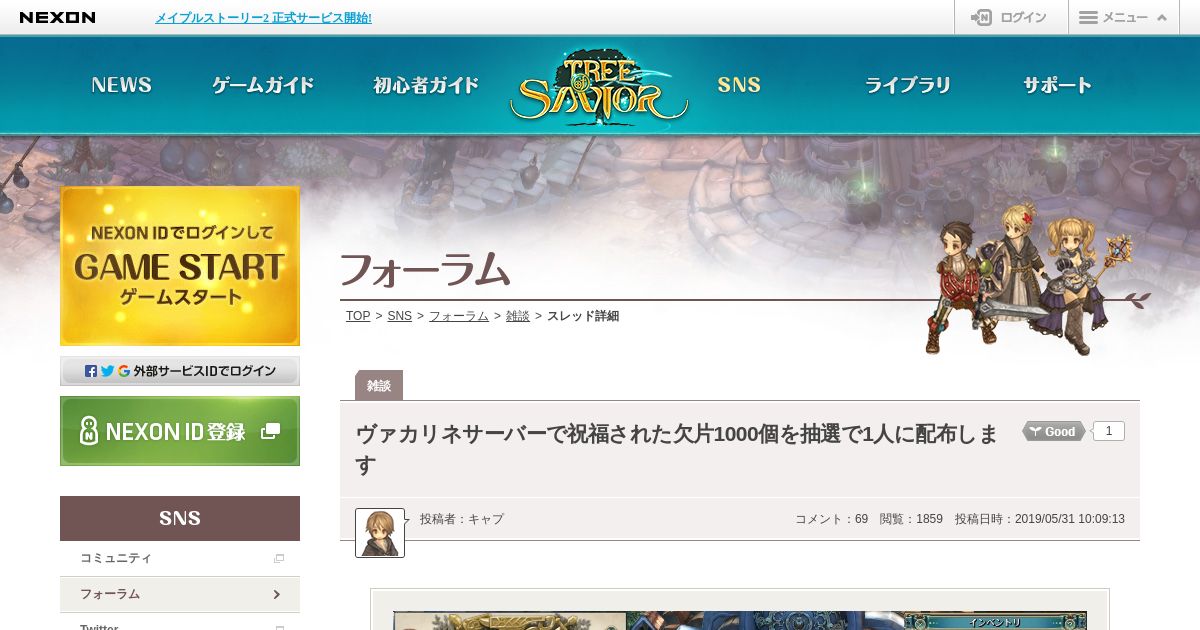
Task: Click the Facebook icon on external login
Action: pyautogui.click(x=91, y=371)
